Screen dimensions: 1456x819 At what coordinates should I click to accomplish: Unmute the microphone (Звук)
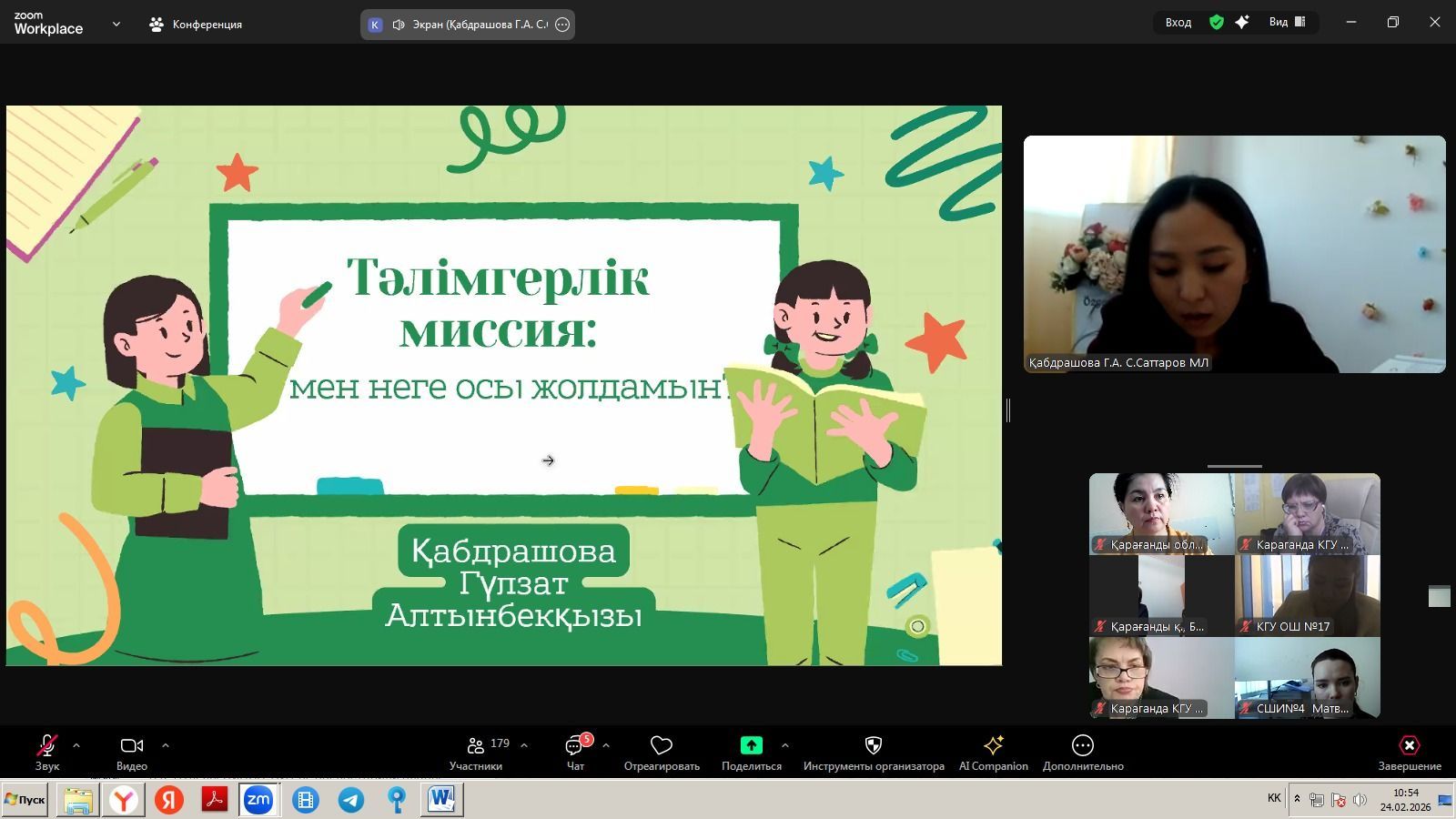pos(46,753)
